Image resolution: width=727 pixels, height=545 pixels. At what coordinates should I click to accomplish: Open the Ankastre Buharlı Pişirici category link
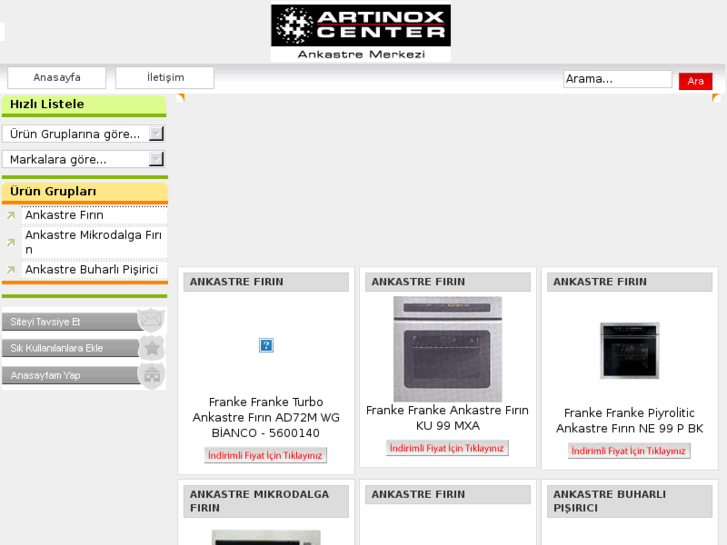92,269
